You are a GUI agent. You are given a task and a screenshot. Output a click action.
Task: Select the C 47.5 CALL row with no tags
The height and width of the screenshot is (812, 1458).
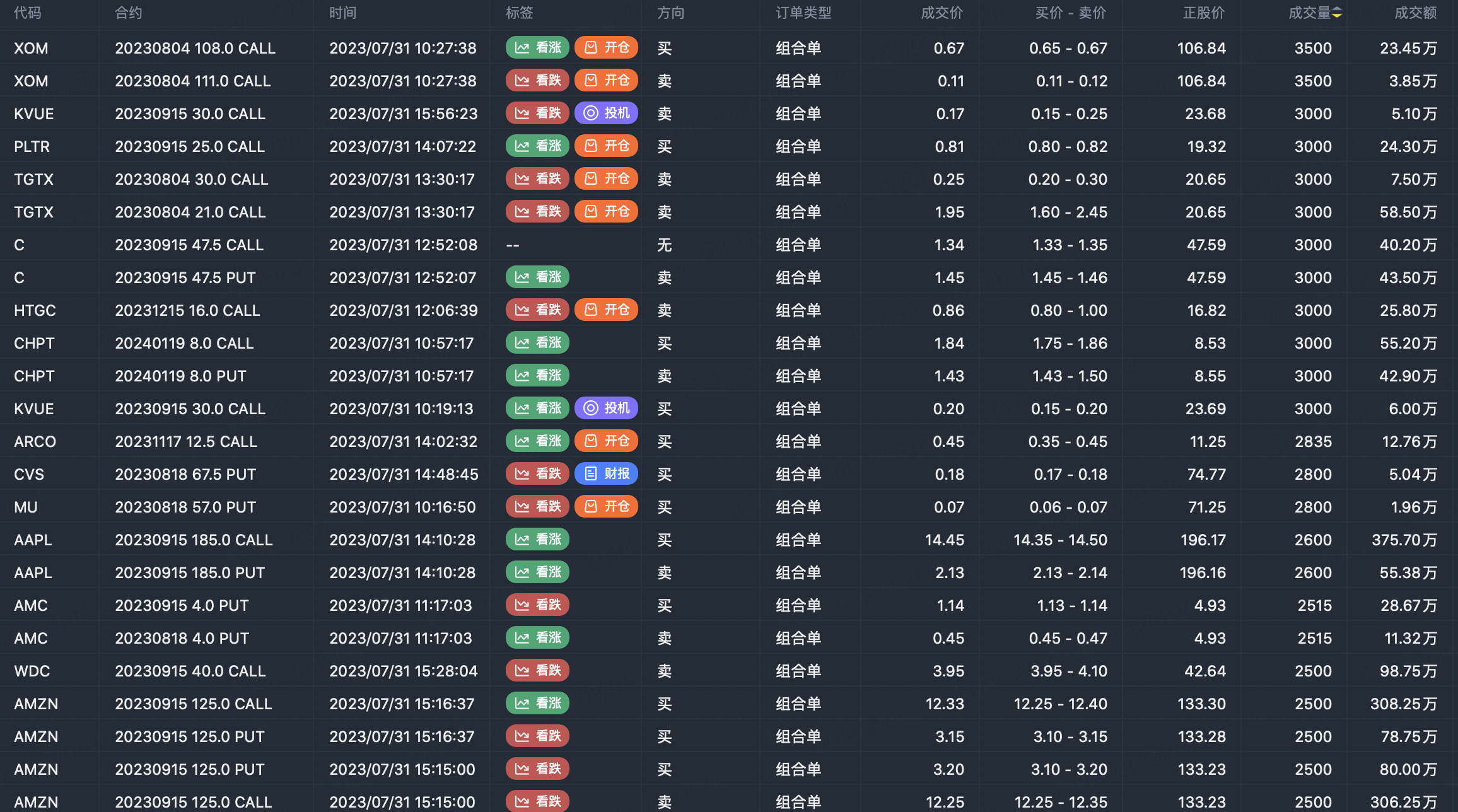[x=189, y=245]
